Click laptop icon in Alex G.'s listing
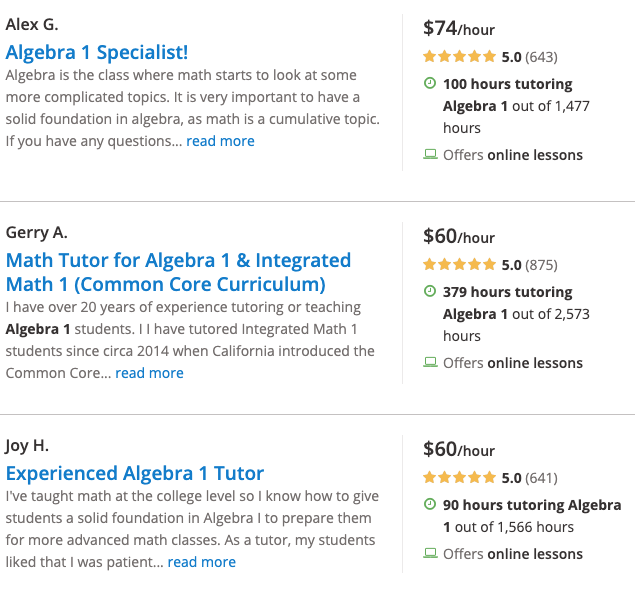 coord(430,154)
